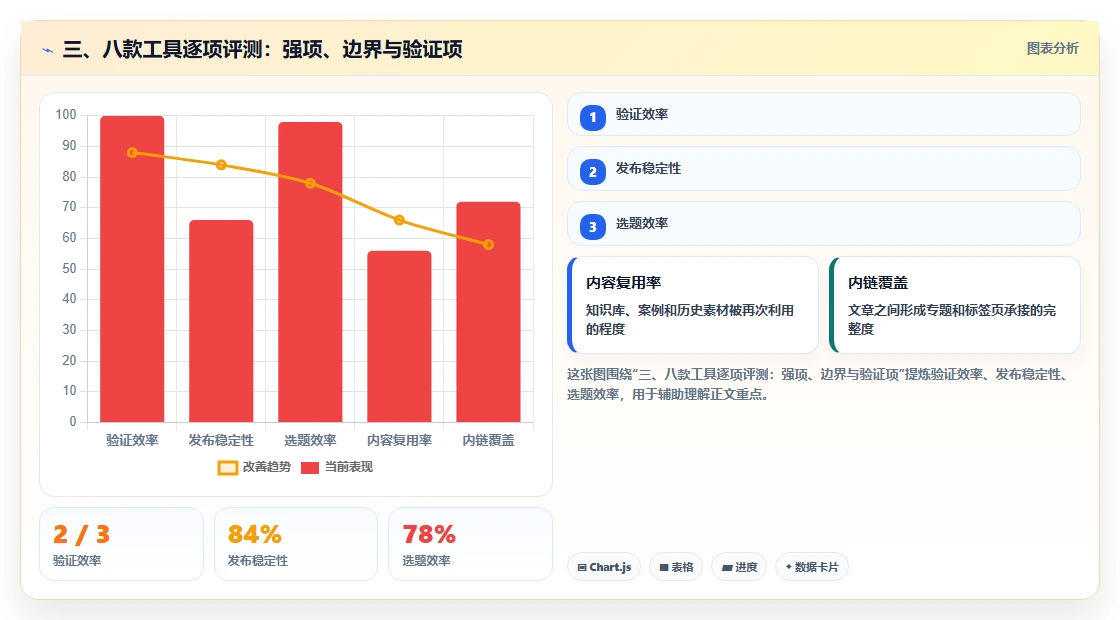Image resolution: width=1120 pixels, height=620 pixels.
Task: Click the icon in the 表格 tag
Action: pos(664,567)
